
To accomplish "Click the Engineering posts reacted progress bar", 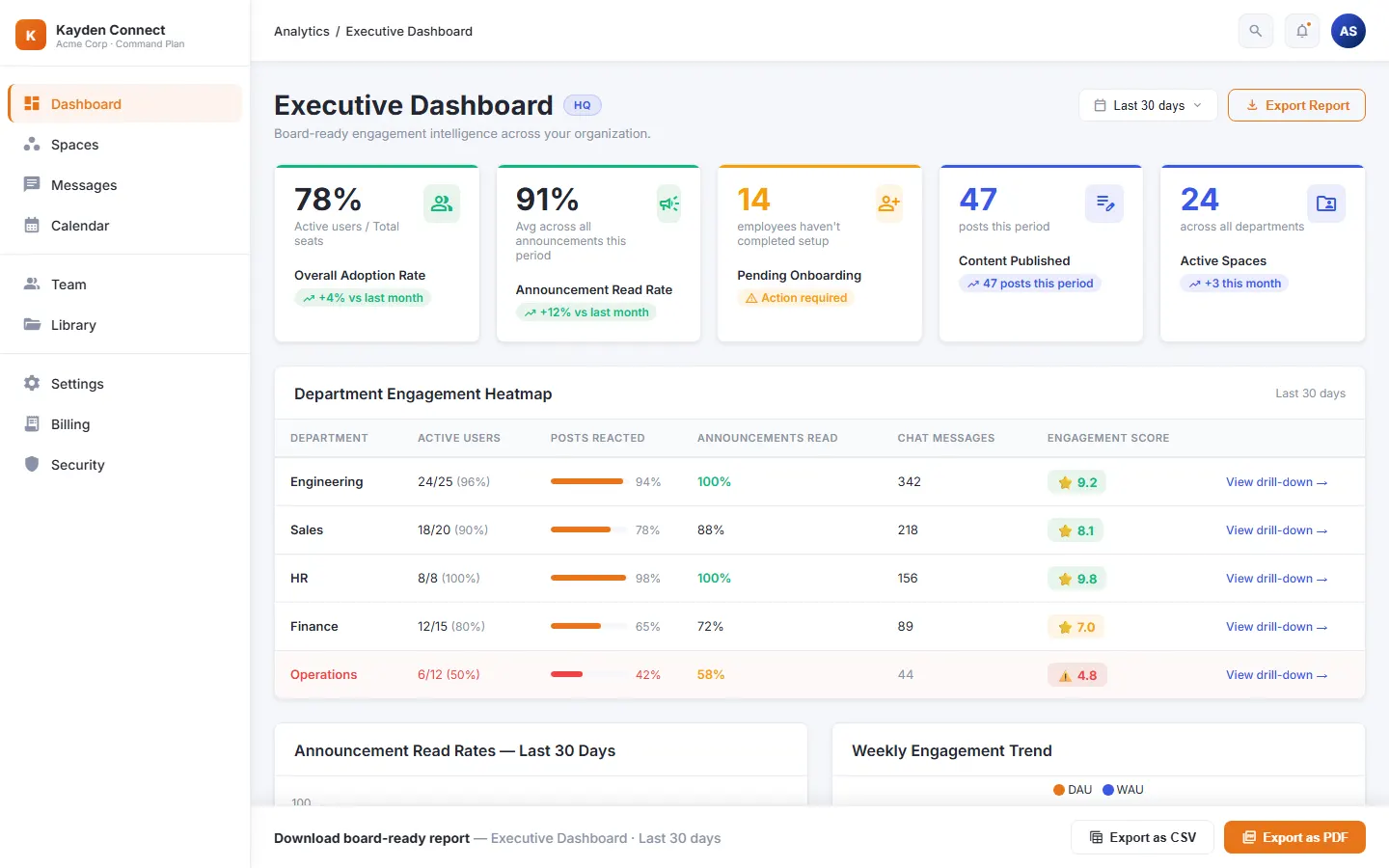I will (588, 481).
